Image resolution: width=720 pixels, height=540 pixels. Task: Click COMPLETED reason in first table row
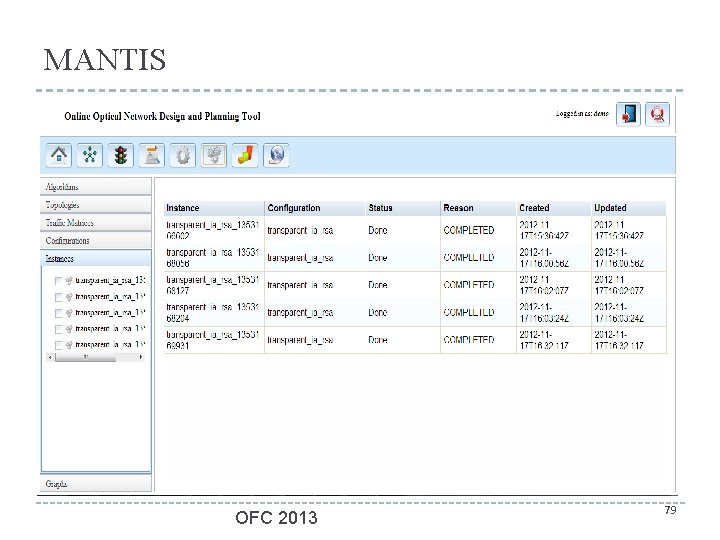469,230
